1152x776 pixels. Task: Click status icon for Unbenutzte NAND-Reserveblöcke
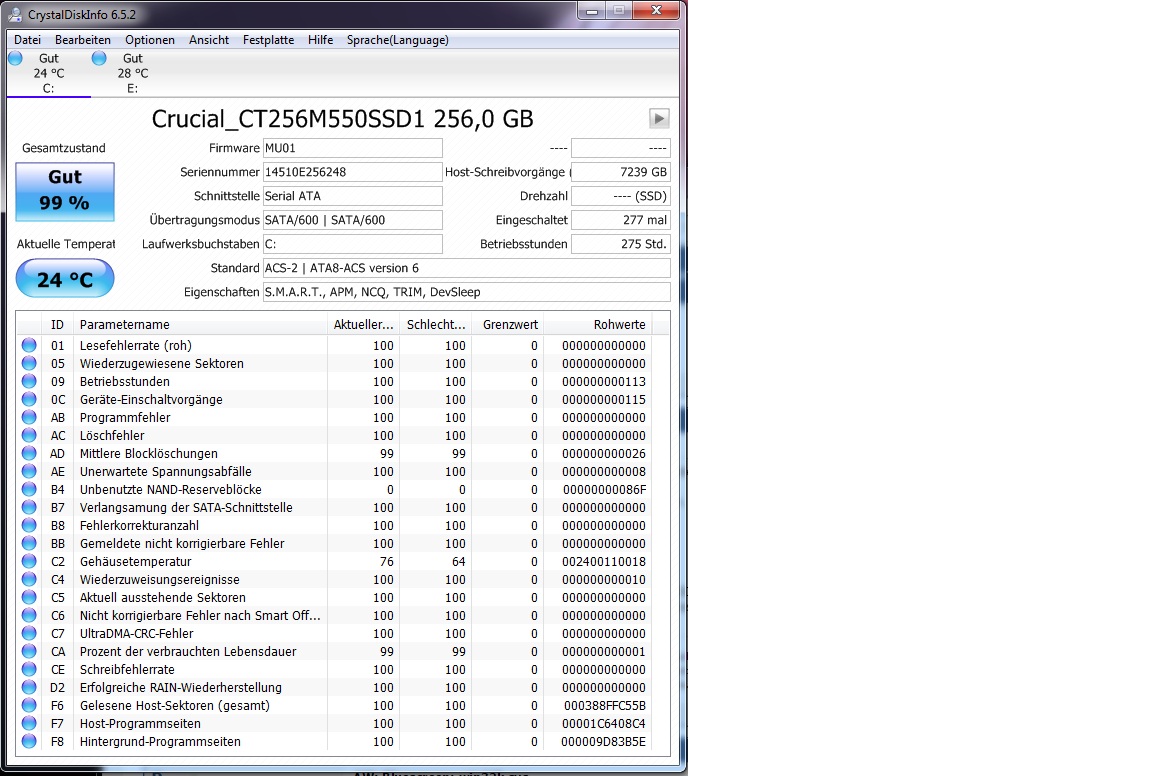tap(29, 489)
